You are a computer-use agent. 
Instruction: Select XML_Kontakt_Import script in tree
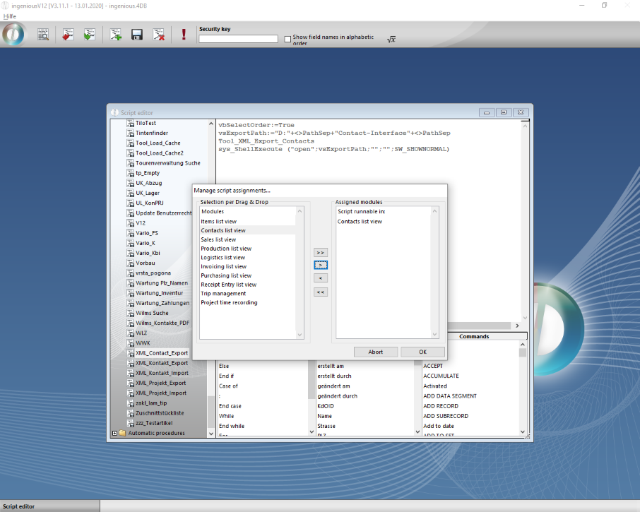(162, 373)
